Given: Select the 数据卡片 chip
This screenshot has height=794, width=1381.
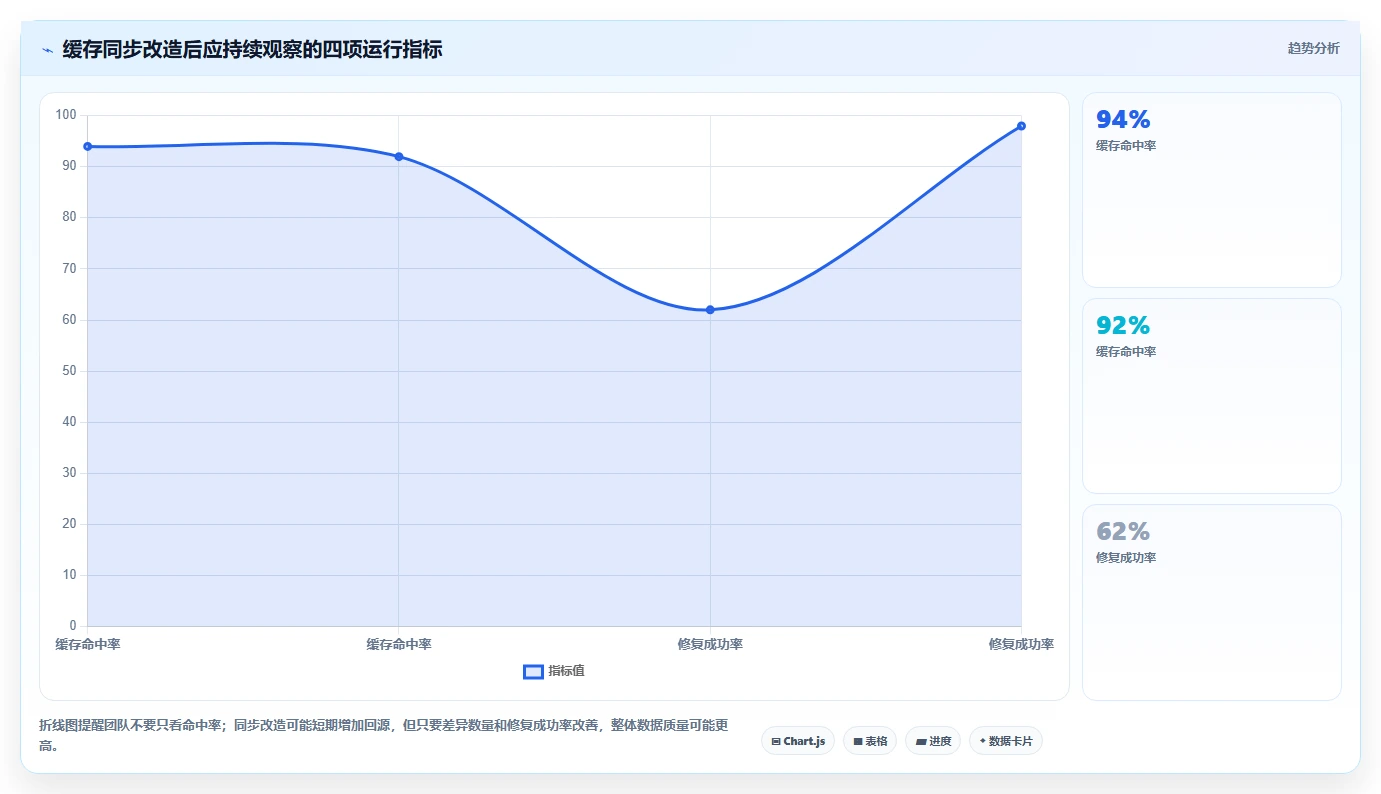Looking at the screenshot, I should (x=1006, y=741).
